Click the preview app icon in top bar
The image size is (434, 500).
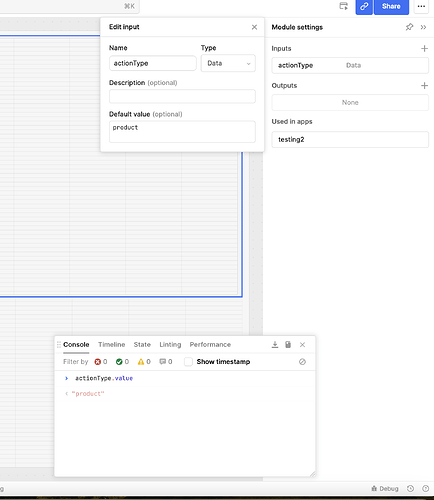344,6
